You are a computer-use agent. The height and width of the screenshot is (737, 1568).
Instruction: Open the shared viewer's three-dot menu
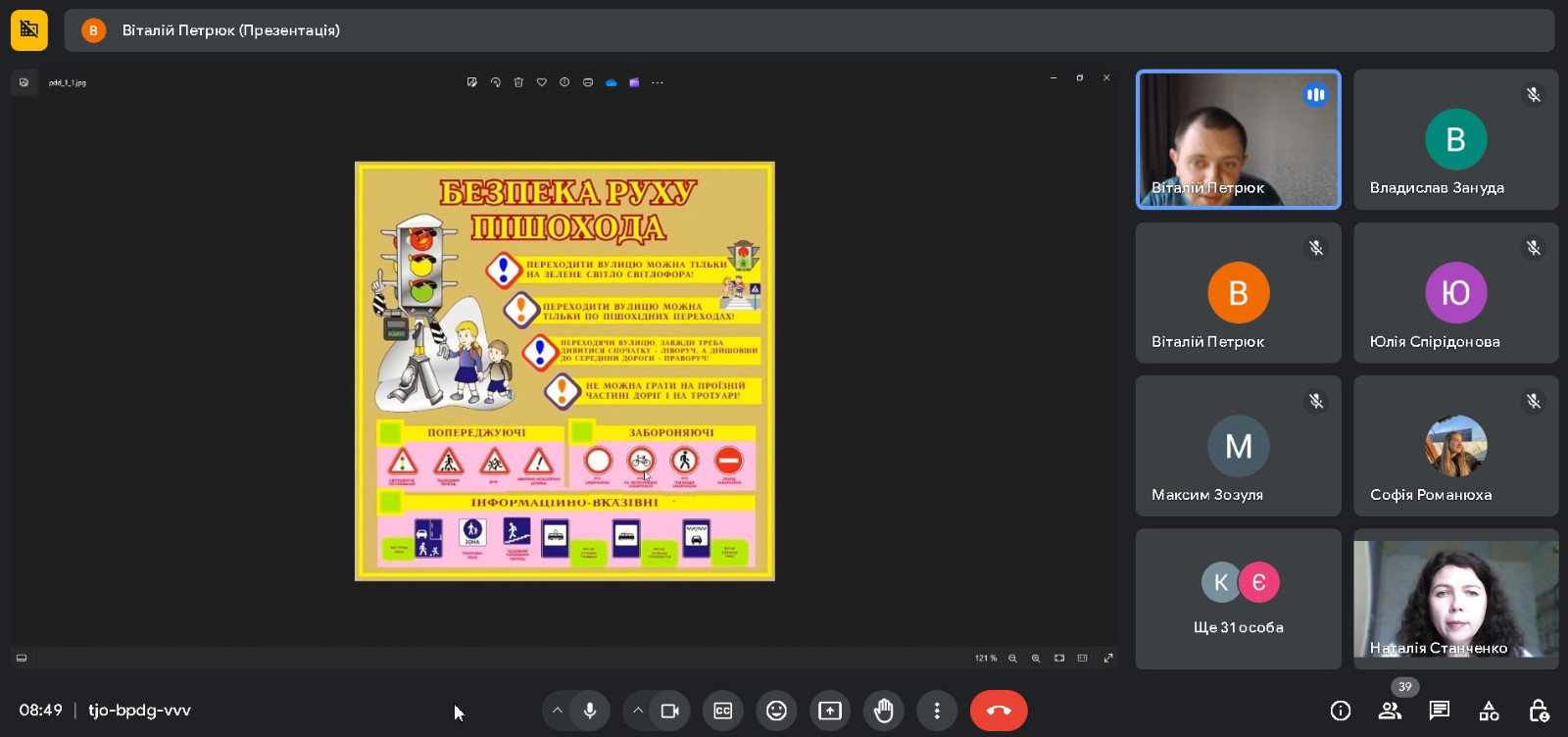pos(658,82)
